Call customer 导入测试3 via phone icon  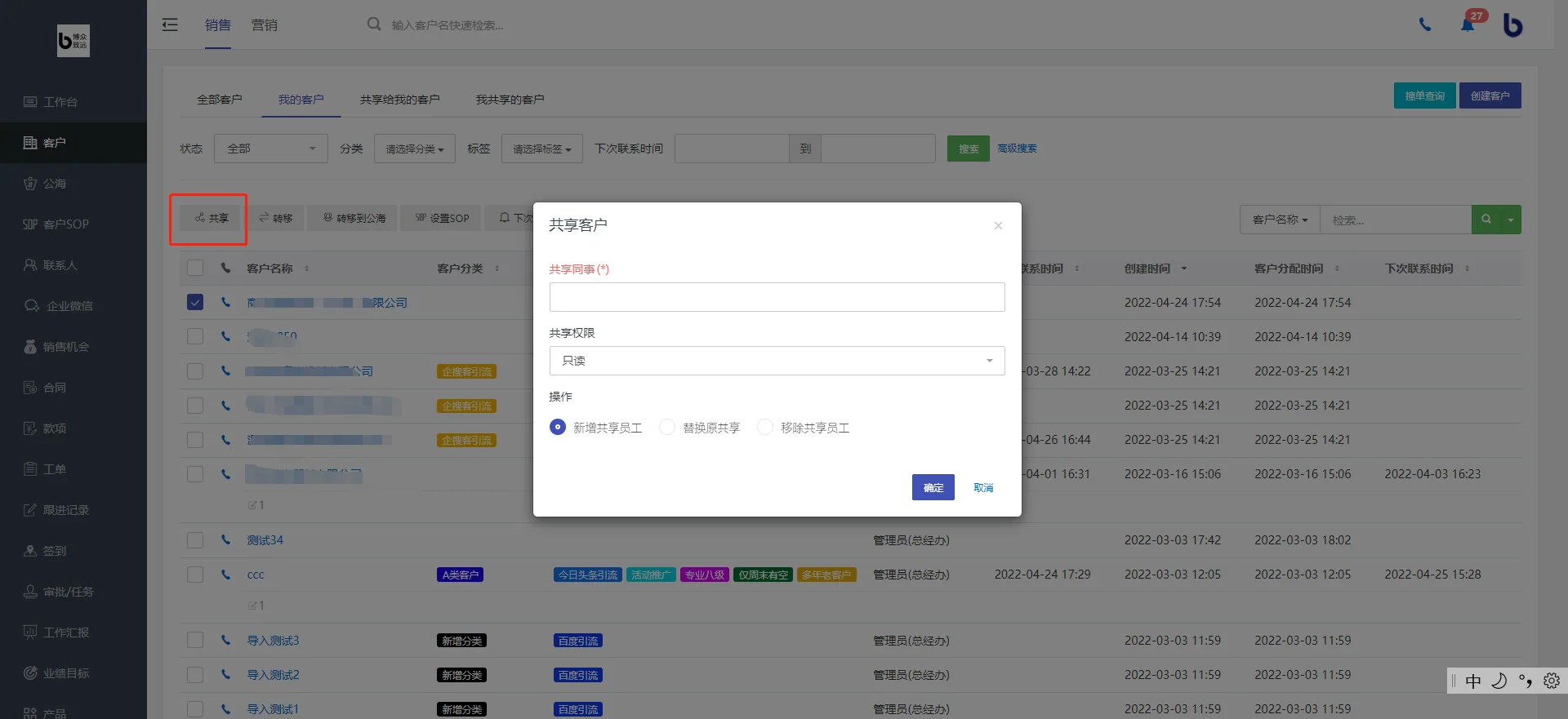point(225,640)
